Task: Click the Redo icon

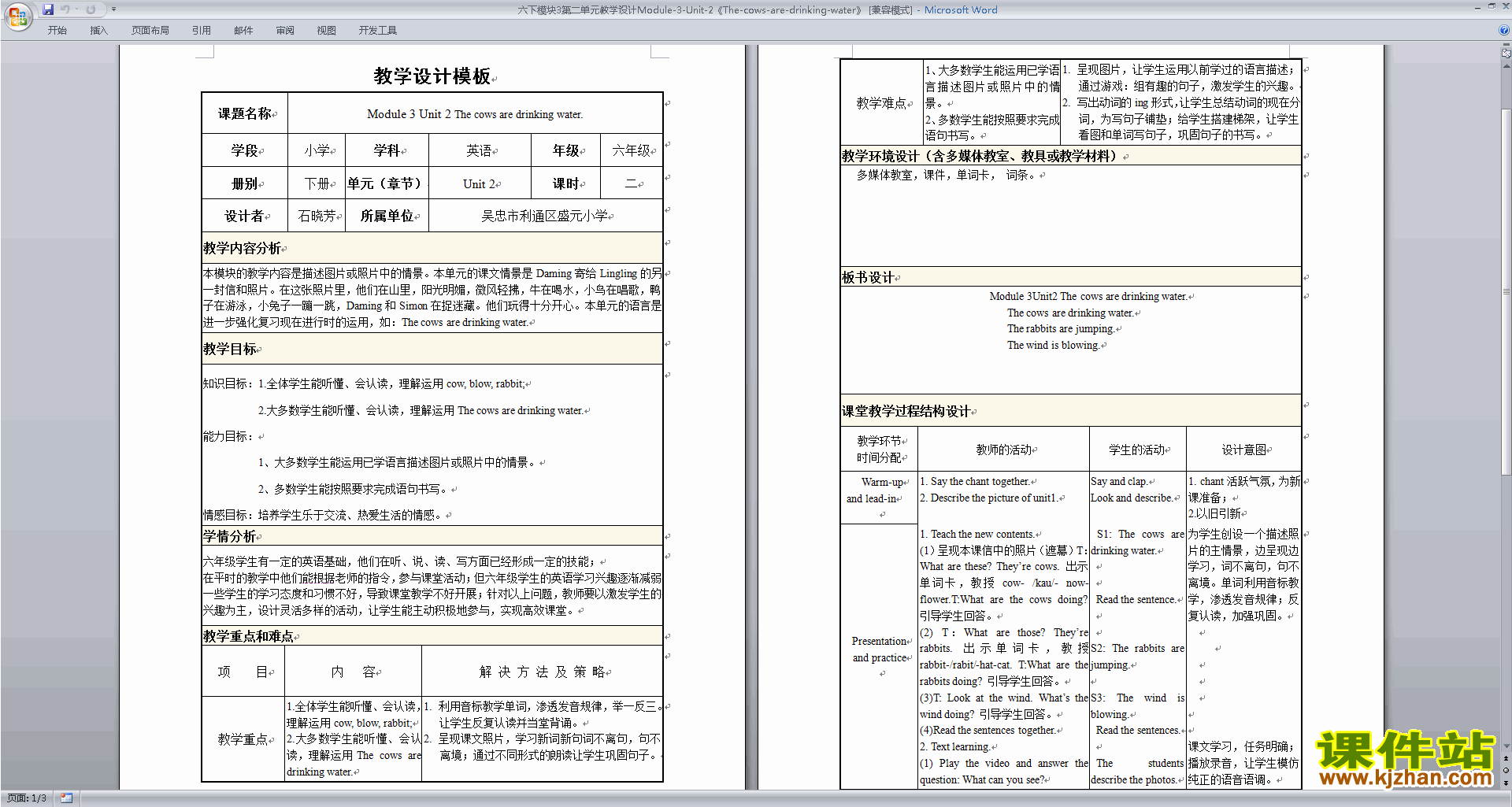Action: tap(91, 9)
